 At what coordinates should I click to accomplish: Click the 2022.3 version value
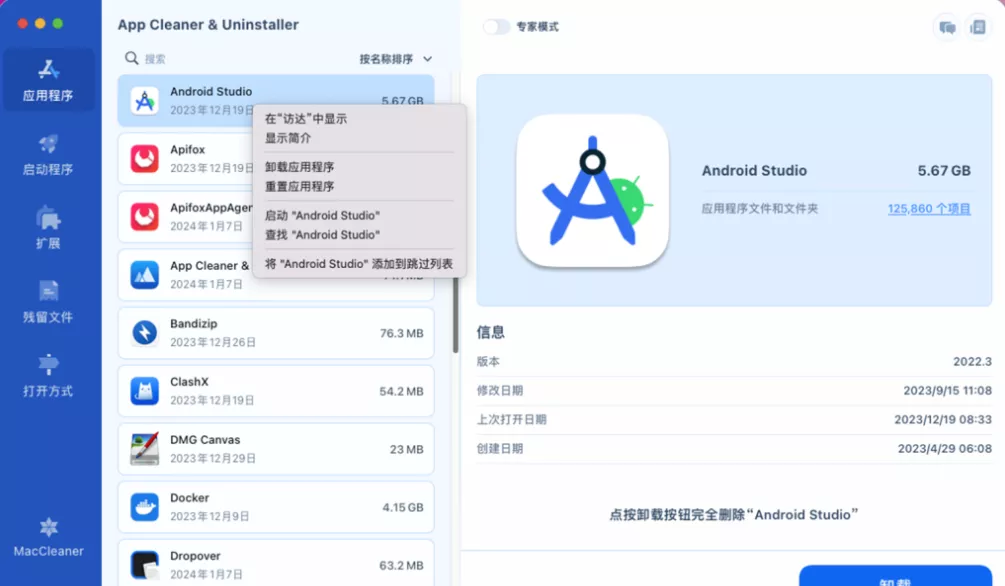[972, 362]
